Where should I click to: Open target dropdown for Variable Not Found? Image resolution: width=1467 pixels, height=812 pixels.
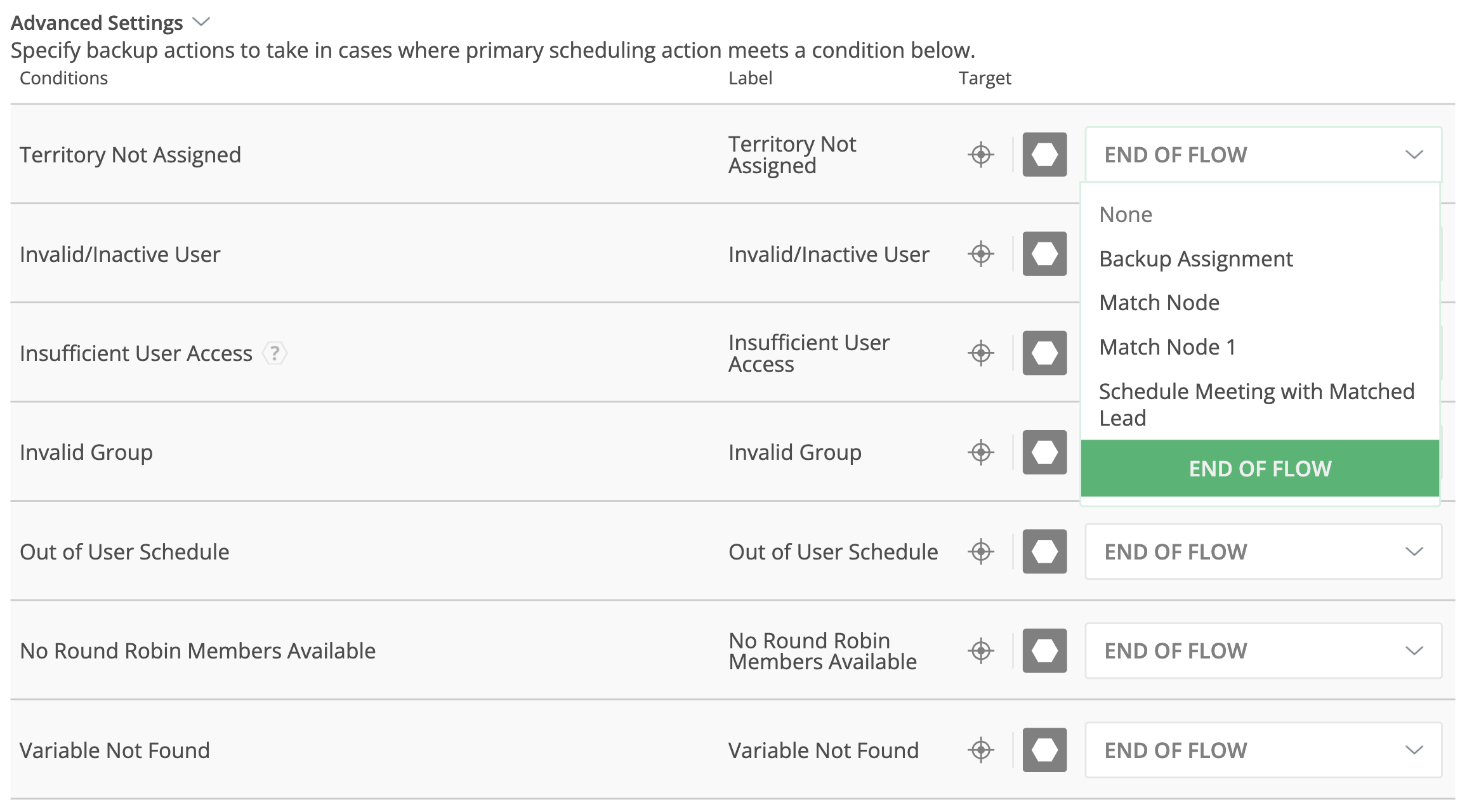point(1263,750)
